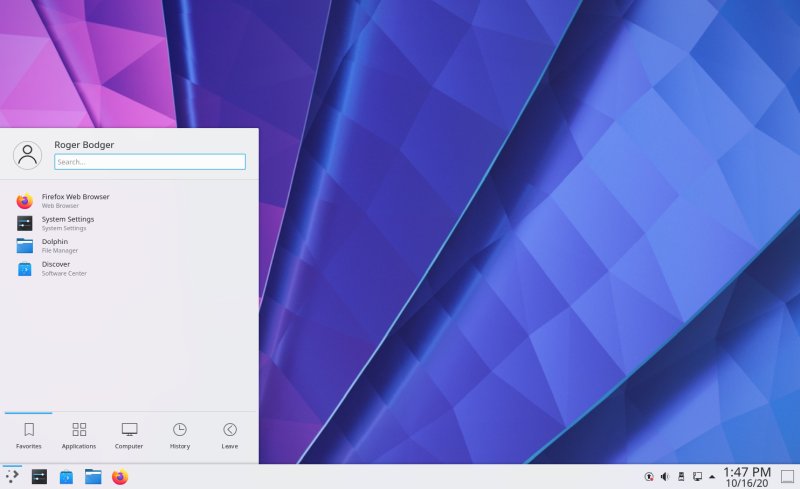Image resolution: width=800 pixels, height=489 pixels.
Task: Open System Settings from favorites list
Action: tap(130, 223)
